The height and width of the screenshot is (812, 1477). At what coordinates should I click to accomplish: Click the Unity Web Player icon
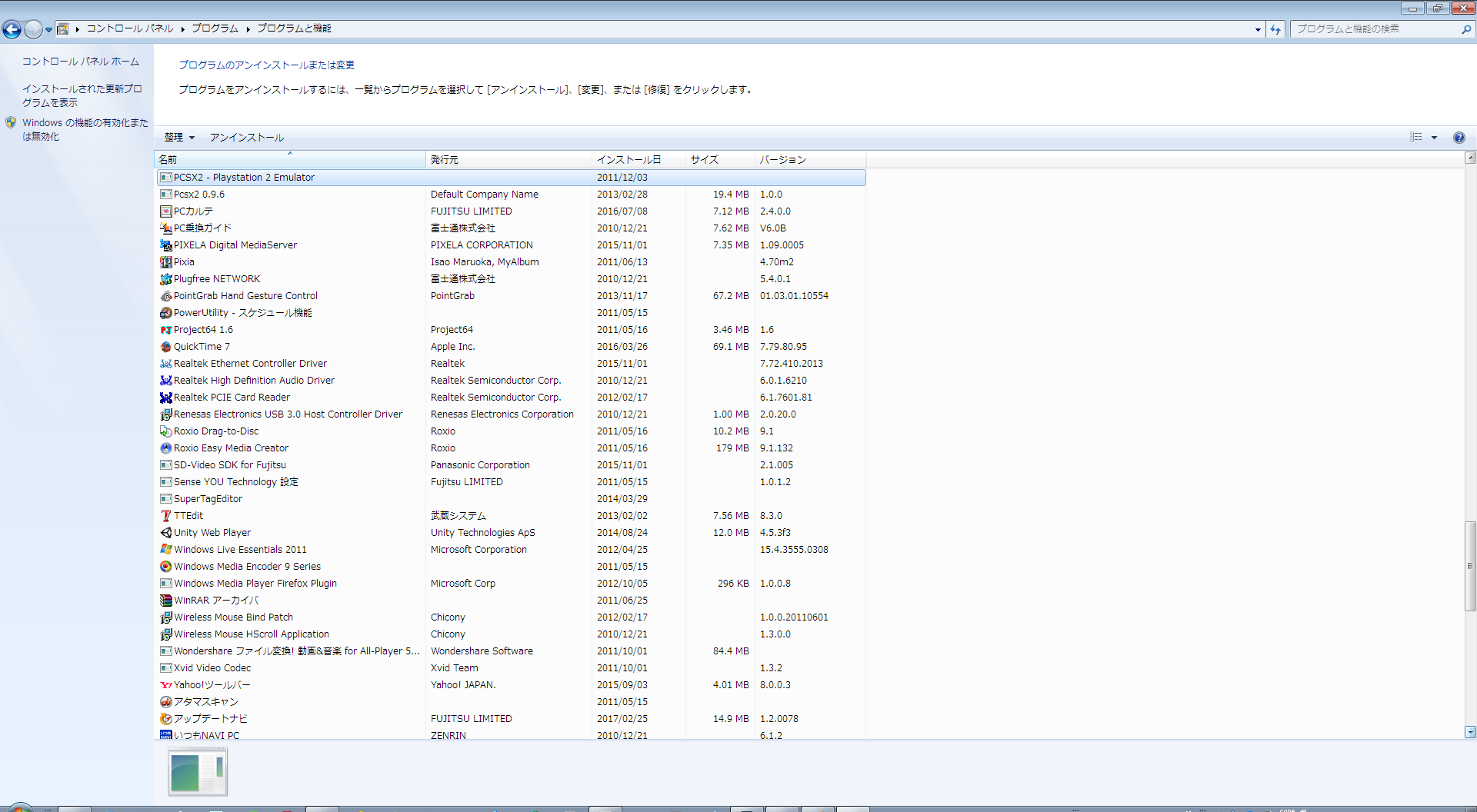[165, 533]
